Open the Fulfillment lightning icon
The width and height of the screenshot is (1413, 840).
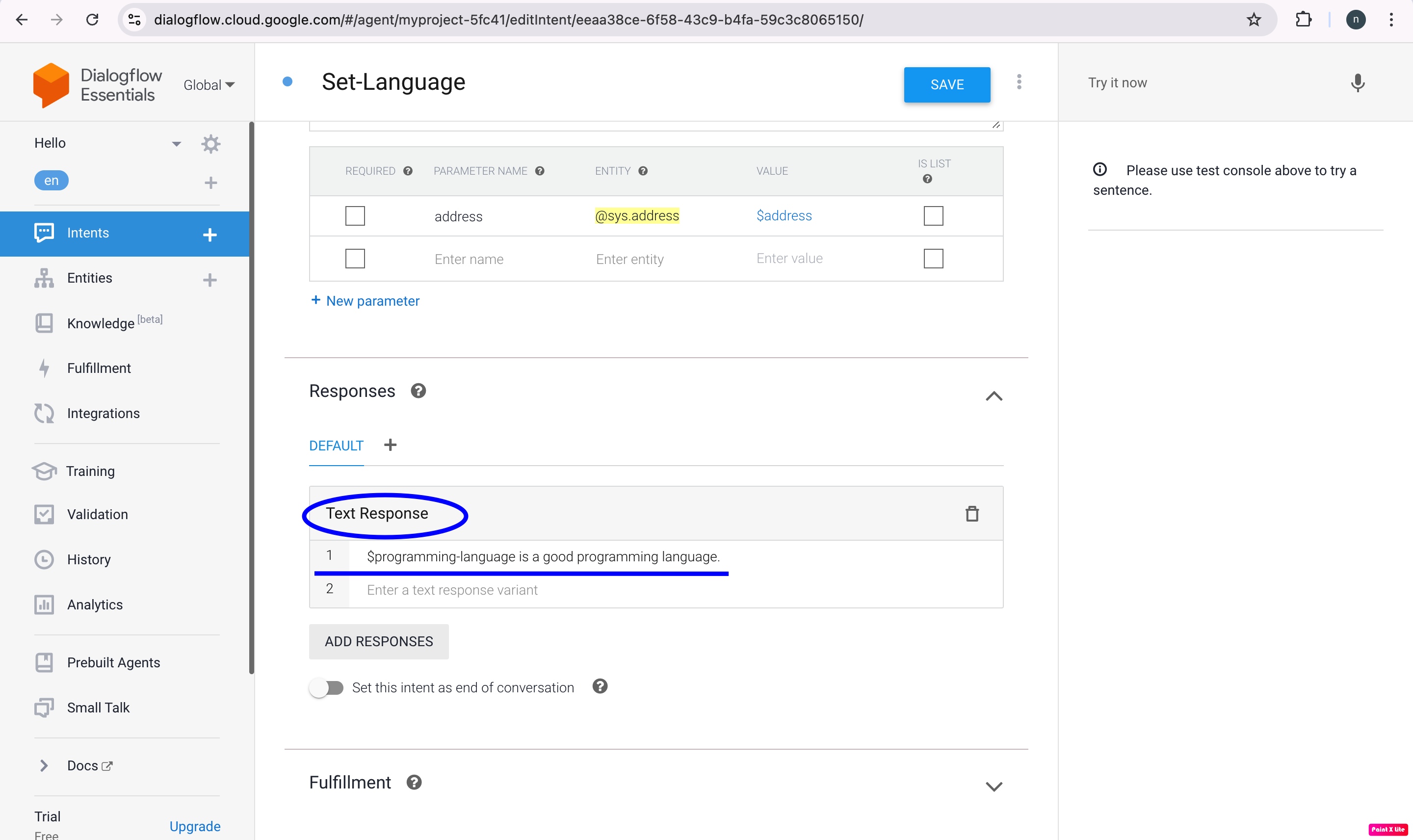coord(44,368)
